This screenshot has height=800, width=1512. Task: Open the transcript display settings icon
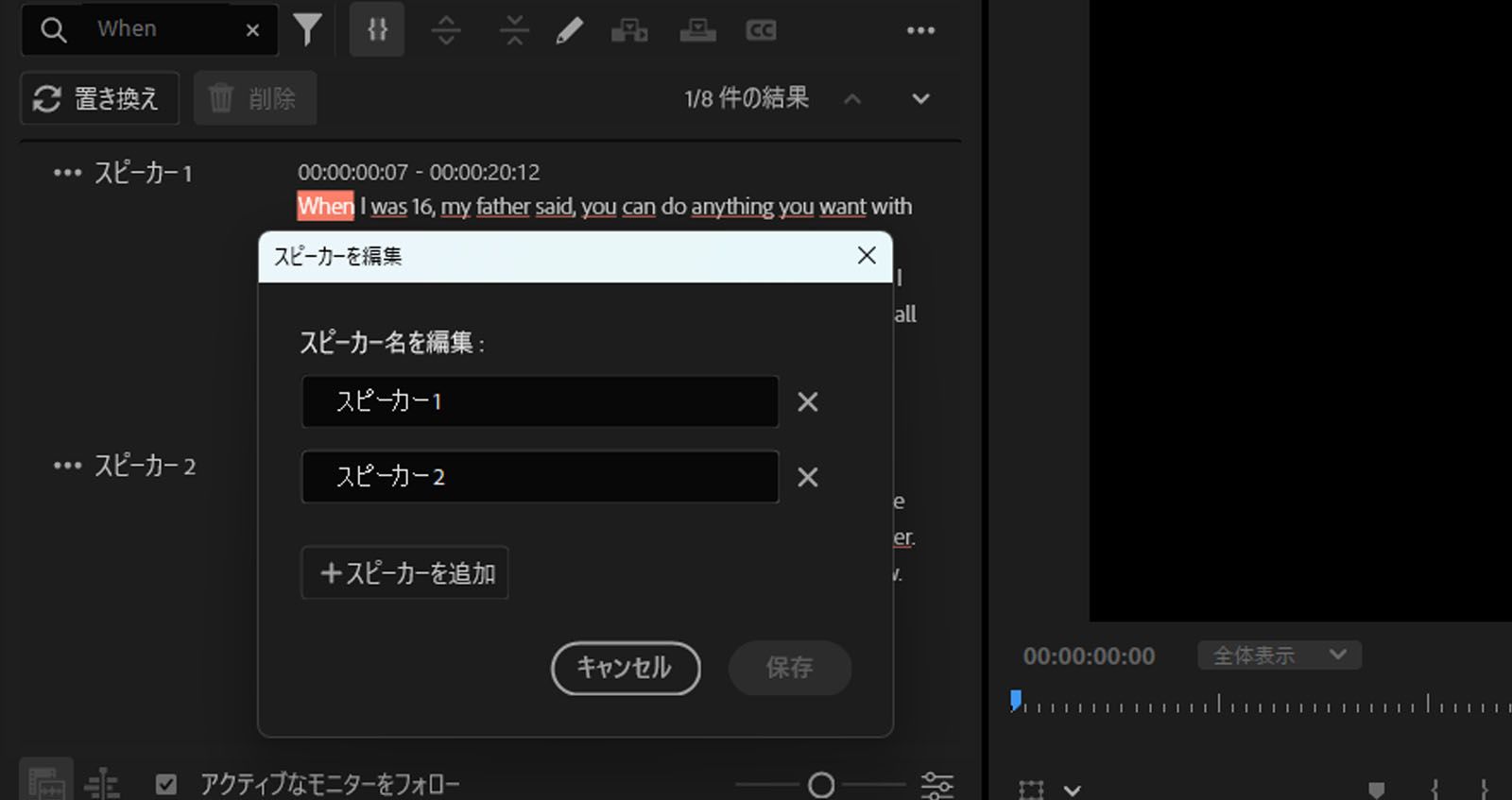point(937,784)
